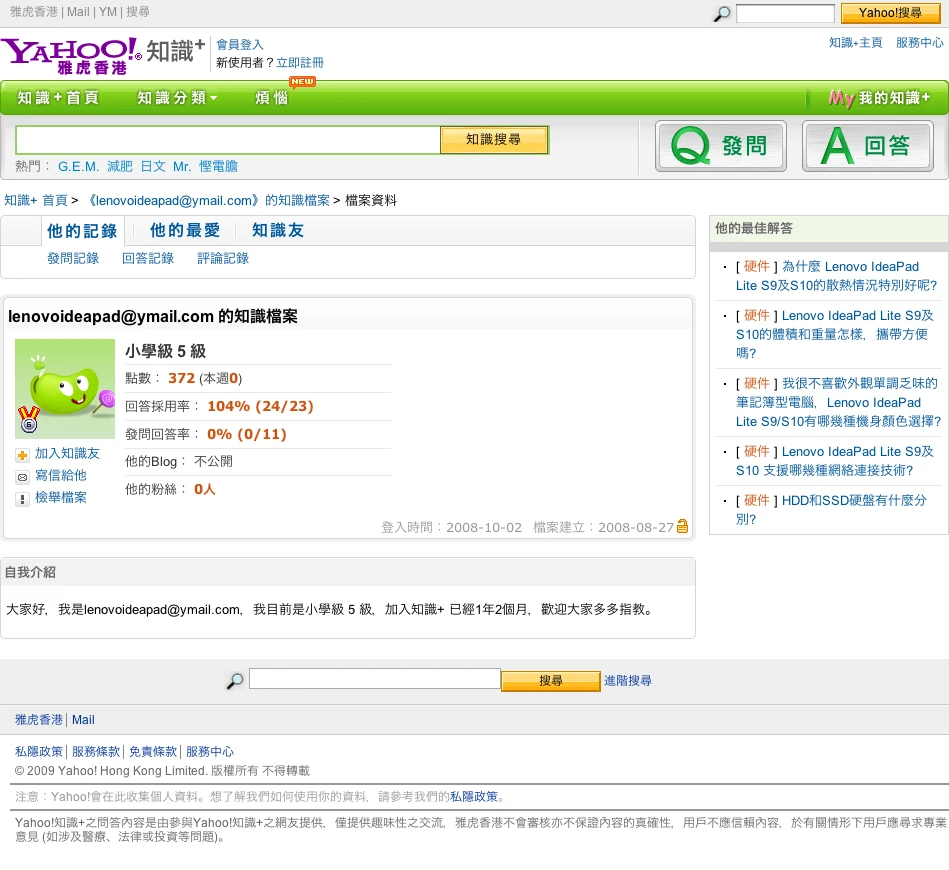Click the medal badge on the avatar
The height and width of the screenshot is (870, 949).
tap(29, 420)
